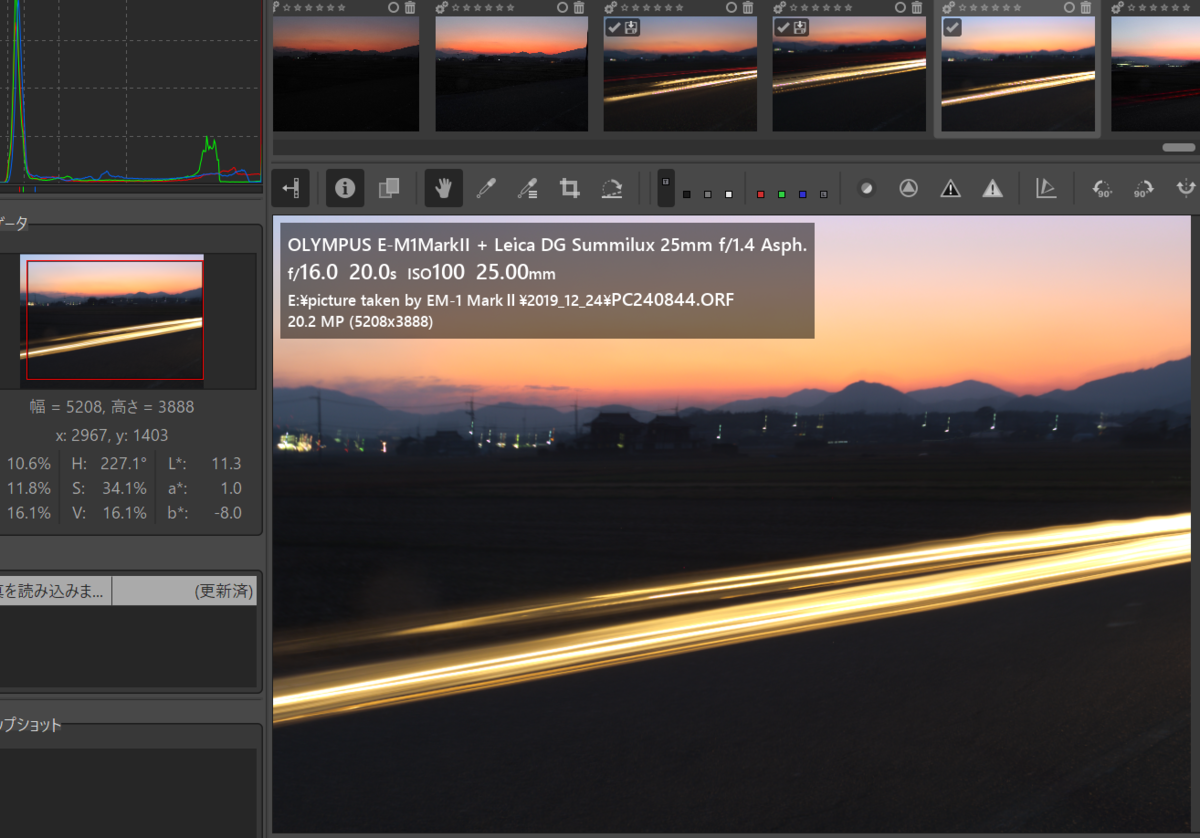1200x838 pixels.
Task: Click processing gear icon on red-trail thumbnail
Action: 610,7
